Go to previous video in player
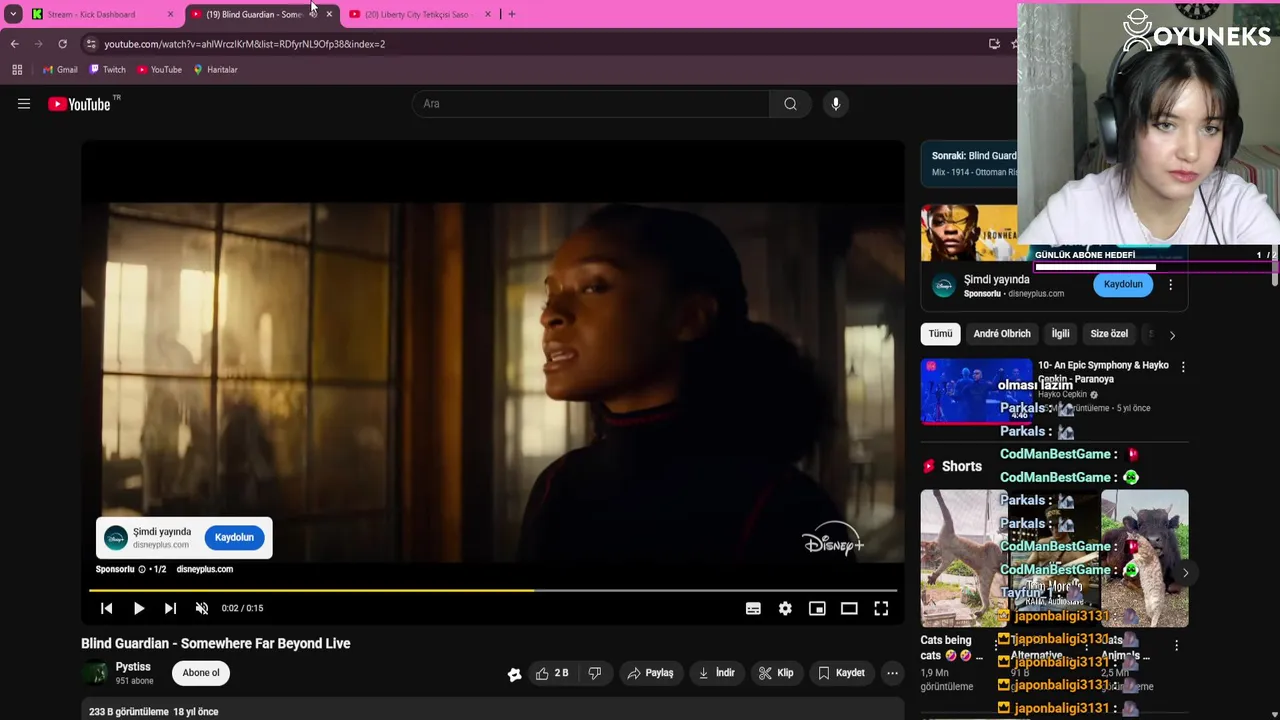1280x720 pixels. coord(107,608)
